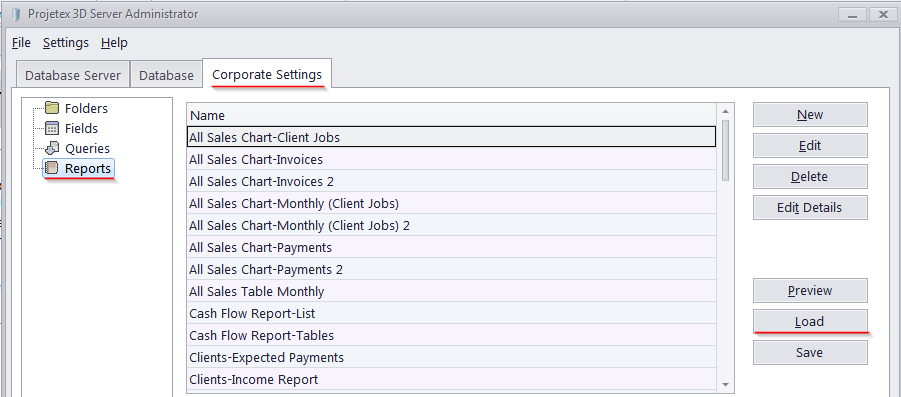Image resolution: width=901 pixels, height=397 pixels.
Task: Click the list scrollbar up arrow
Action: (x=725, y=111)
